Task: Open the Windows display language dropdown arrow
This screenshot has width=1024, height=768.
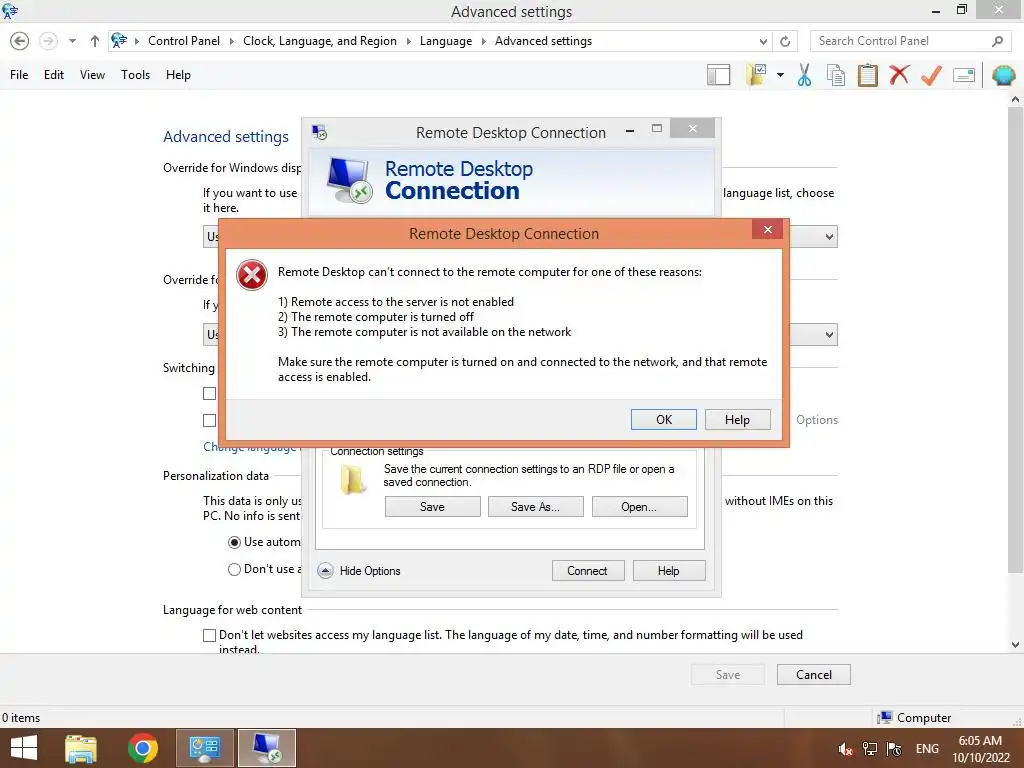Action: (829, 236)
